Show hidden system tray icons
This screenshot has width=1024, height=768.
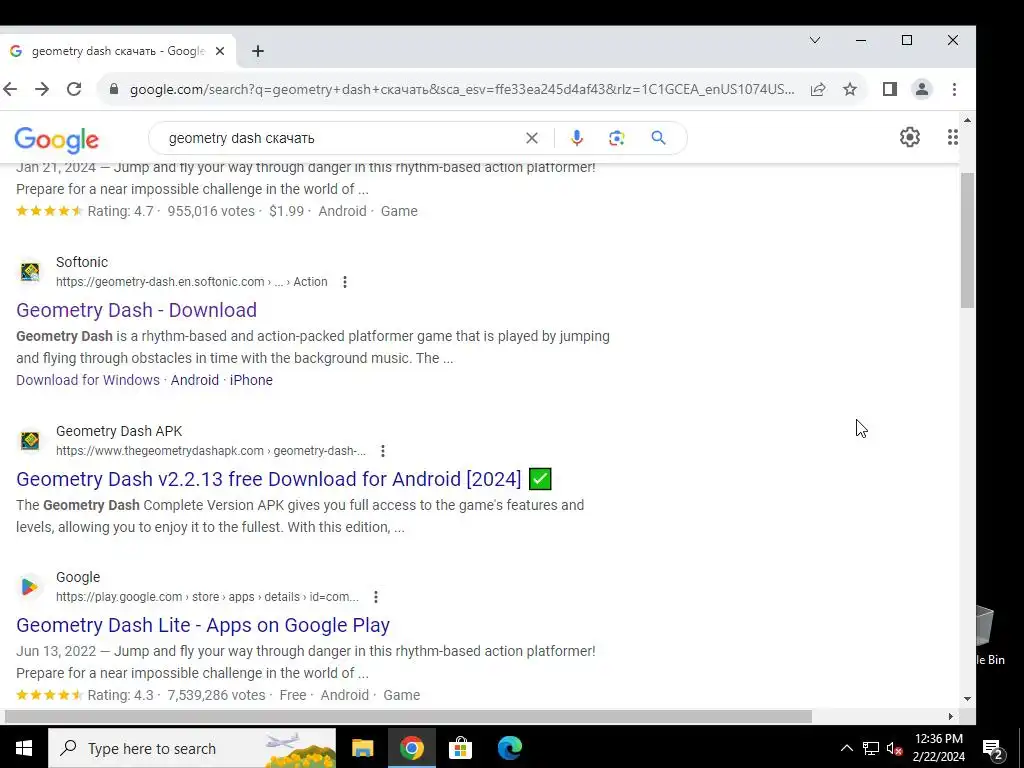click(x=846, y=748)
